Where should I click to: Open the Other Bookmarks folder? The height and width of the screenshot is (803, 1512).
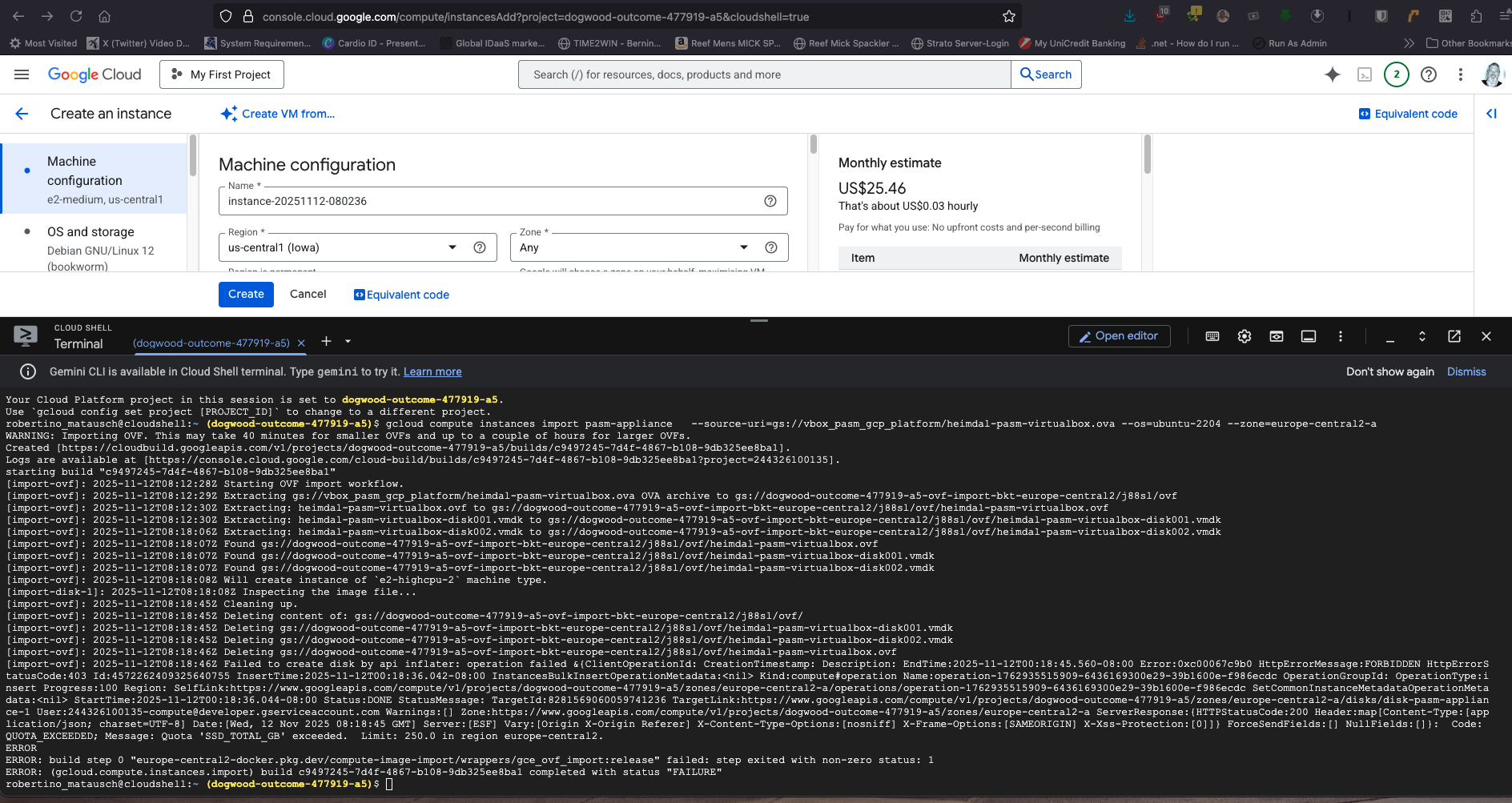coord(1468,43)
